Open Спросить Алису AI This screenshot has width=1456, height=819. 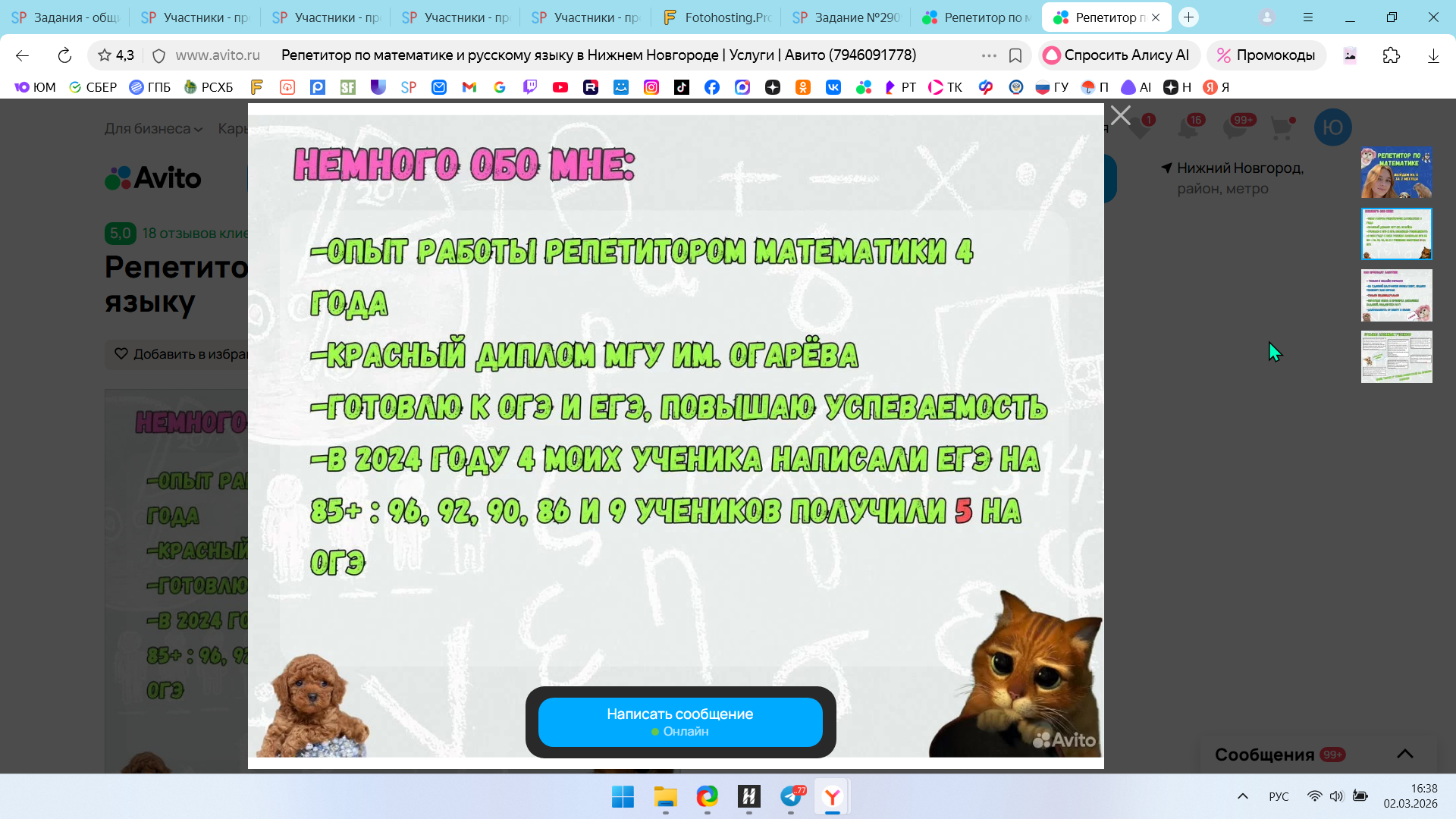pyautogui.click(x=1119, y=55)
